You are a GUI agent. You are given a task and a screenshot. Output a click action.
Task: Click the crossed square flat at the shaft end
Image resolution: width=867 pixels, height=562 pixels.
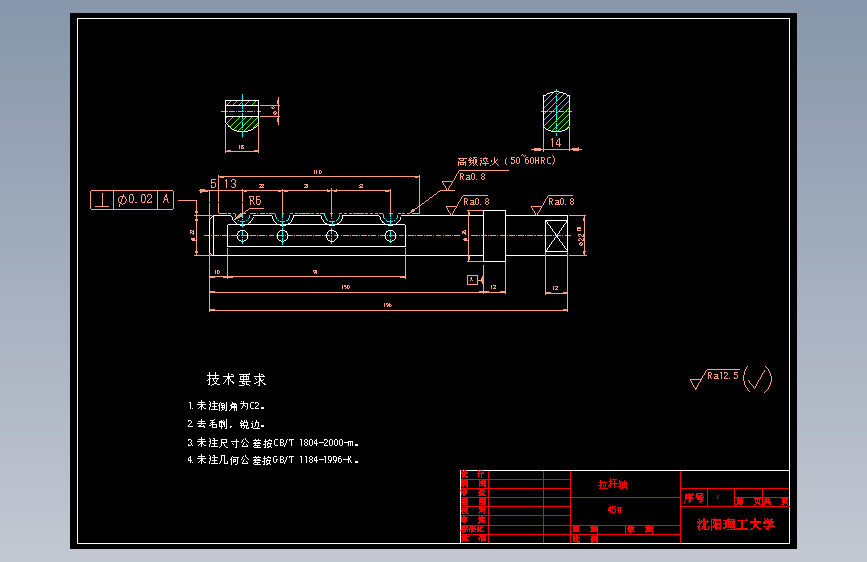tap(556, 236)
